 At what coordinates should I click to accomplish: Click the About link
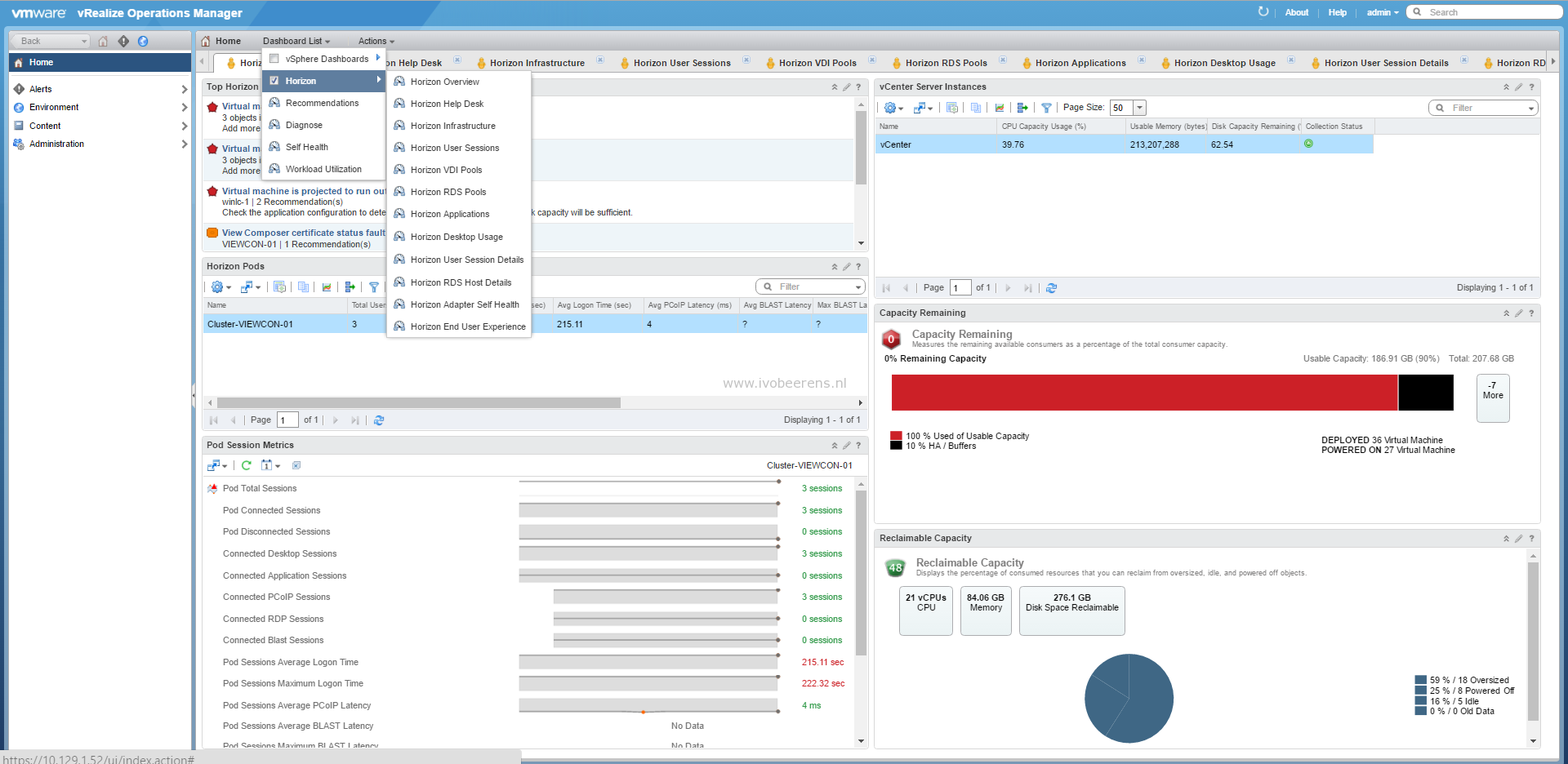click(1296, 12)
